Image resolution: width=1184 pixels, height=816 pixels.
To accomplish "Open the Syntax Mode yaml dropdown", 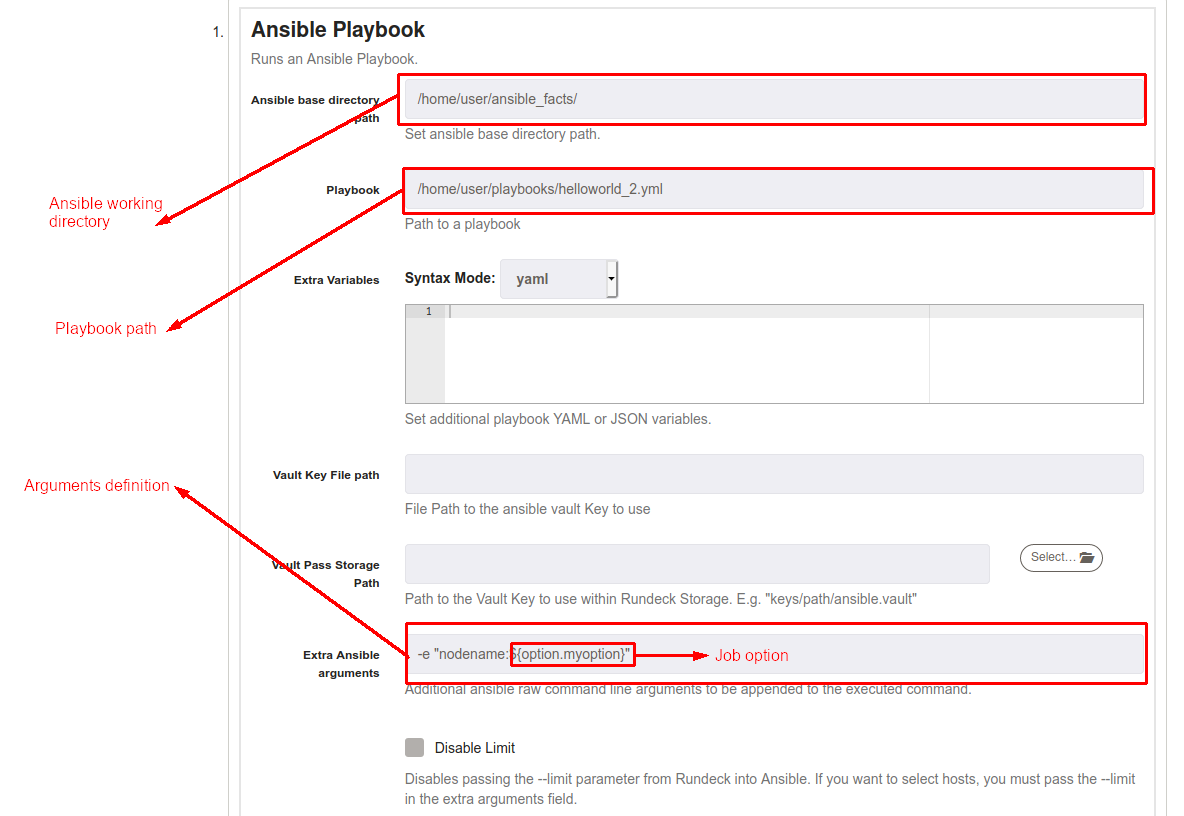I will click(x=559, y=279).
